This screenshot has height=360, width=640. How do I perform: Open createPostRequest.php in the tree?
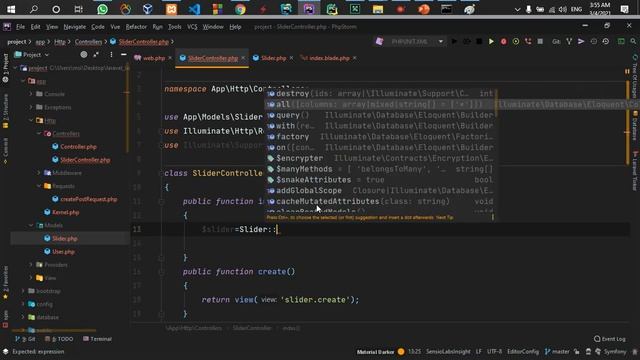tap(88, 199)
